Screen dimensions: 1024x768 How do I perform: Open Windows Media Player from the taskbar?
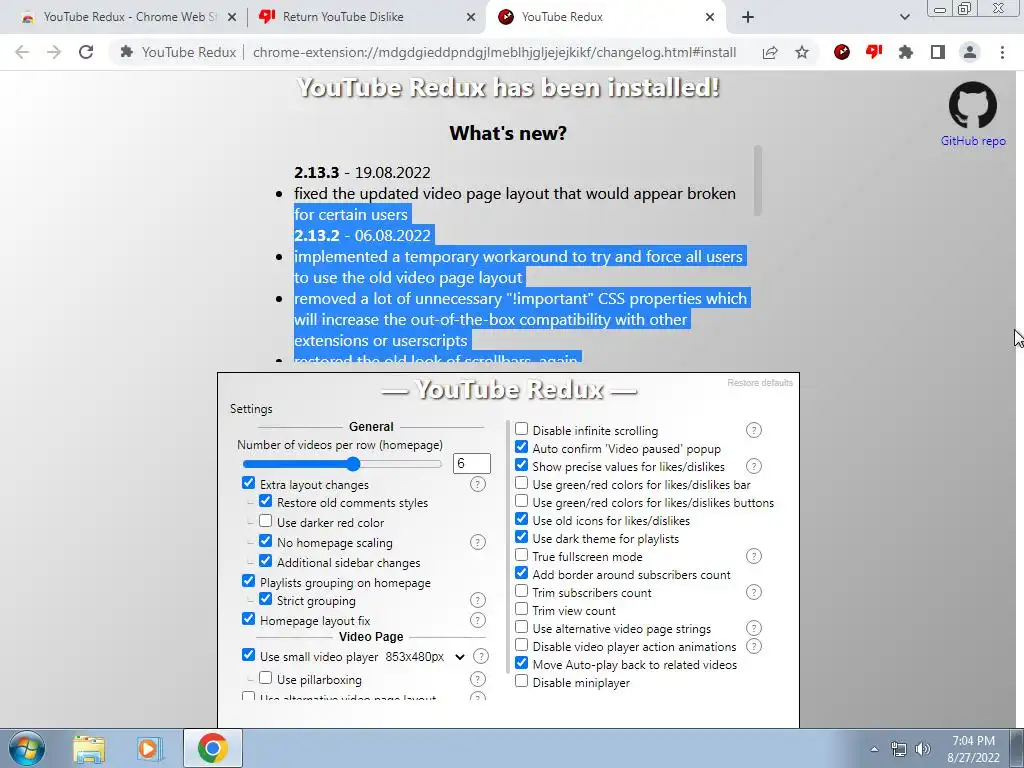[148, 748]
